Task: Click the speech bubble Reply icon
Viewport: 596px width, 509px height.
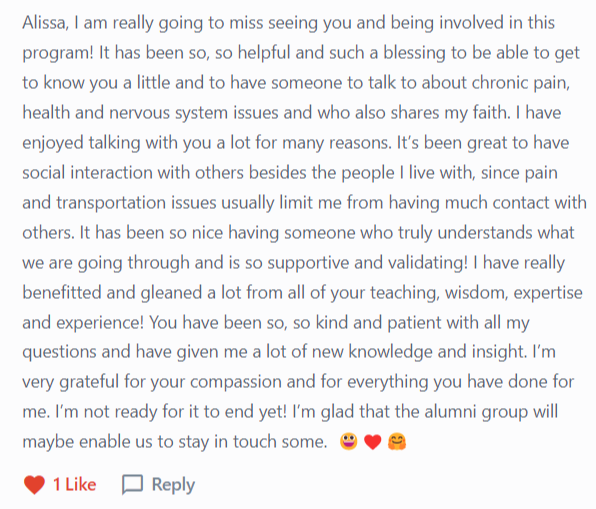Action: pos(132,485)
